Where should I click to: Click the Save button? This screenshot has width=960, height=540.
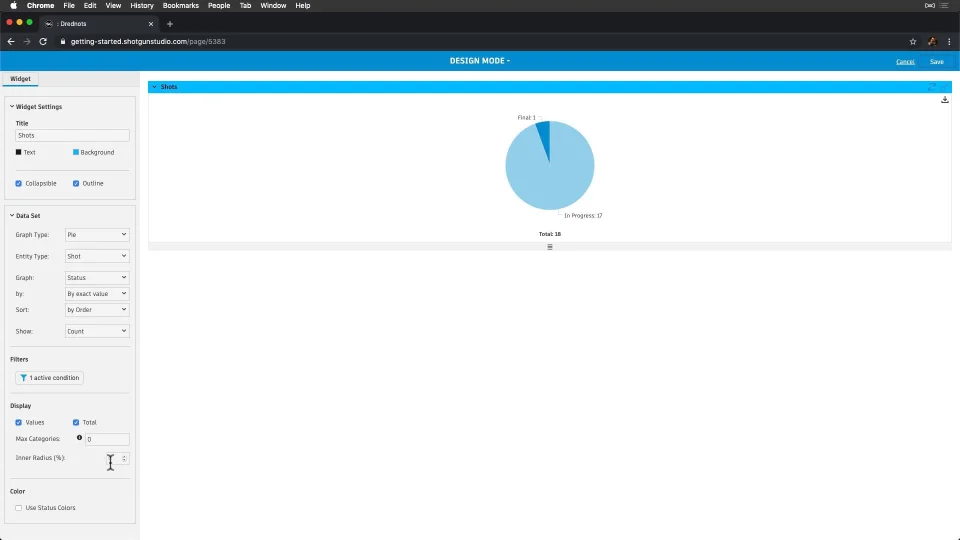pyautogui.click(x=937, y=62)
